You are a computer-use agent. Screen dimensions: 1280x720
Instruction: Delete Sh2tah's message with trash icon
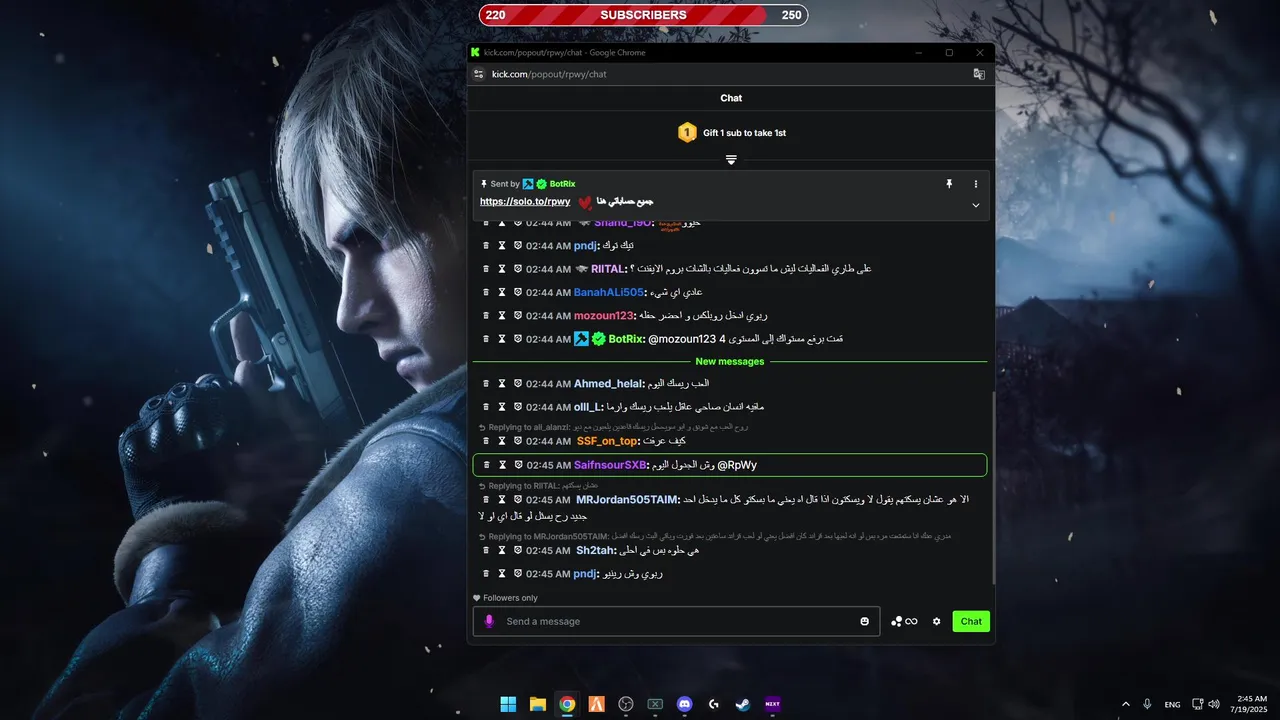486,551
